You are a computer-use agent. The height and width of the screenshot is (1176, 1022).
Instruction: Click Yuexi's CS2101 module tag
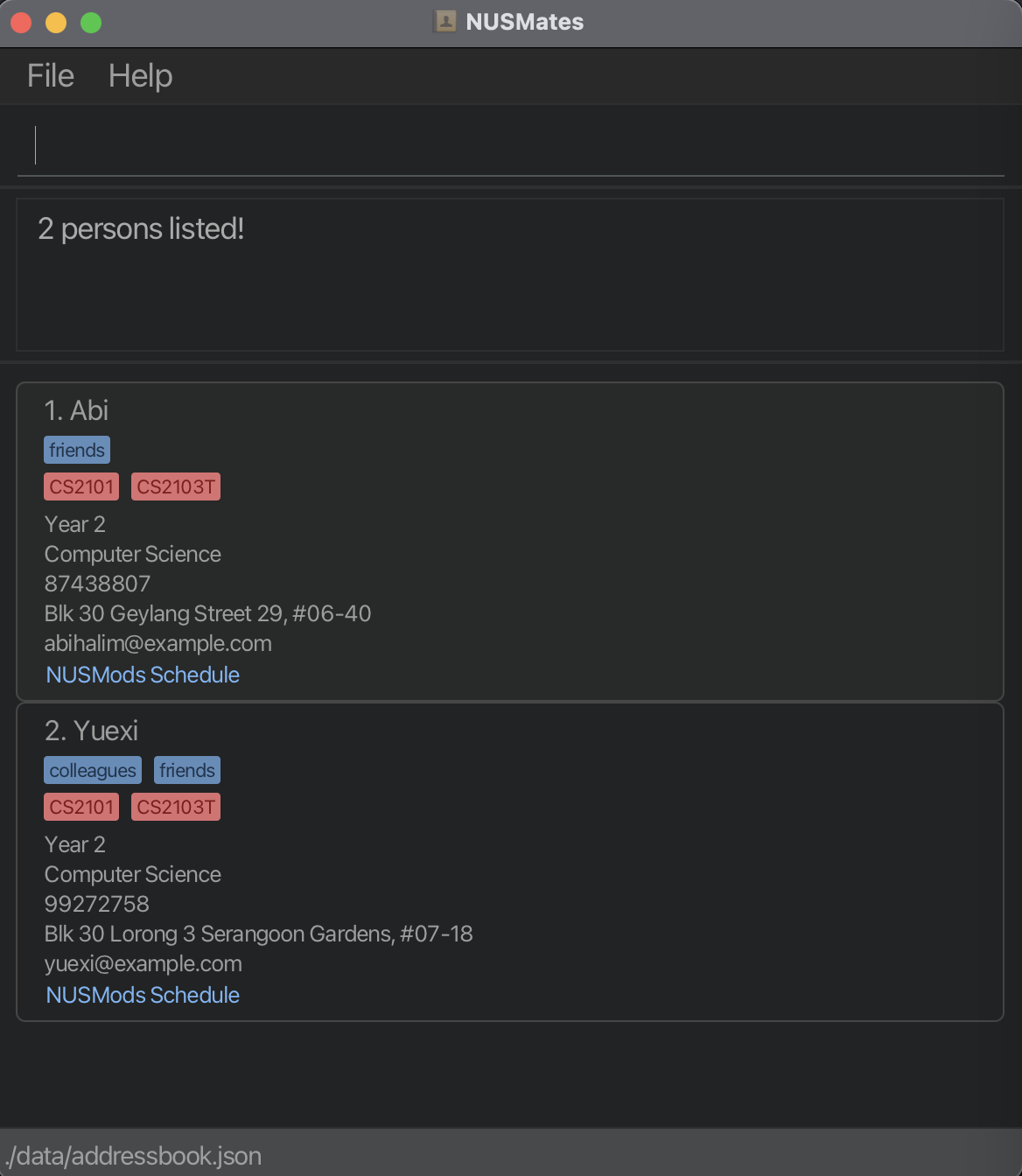click(x=81, y=807)
